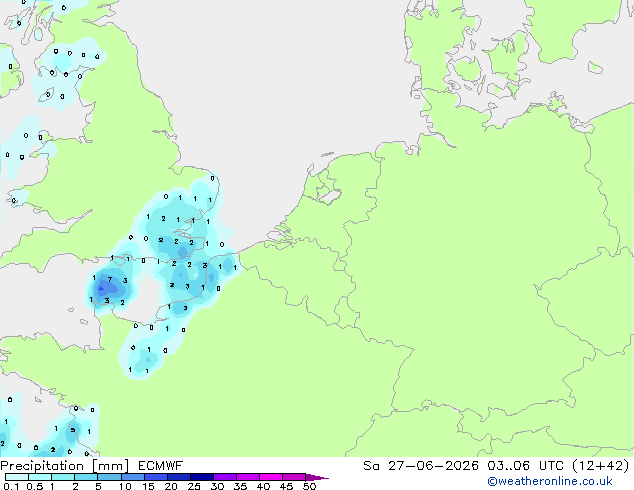Viewport: 634px width, 490px height.
Task: Click the date 'Sa 27-06-2026'
Action: pyautogui.click(x=421, y=466)
